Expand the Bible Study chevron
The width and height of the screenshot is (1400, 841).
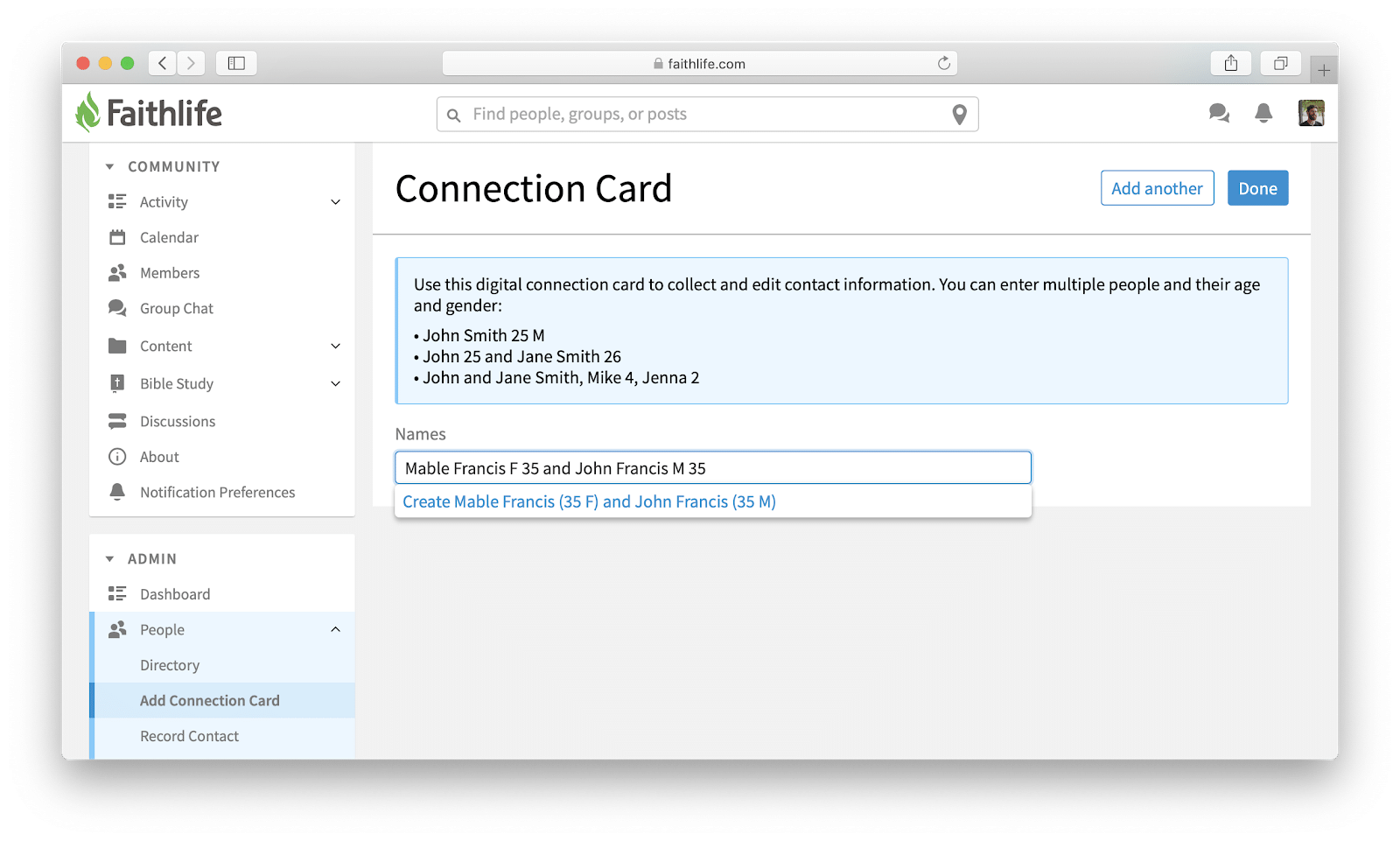pyautogui.click(x=335, y=383)
